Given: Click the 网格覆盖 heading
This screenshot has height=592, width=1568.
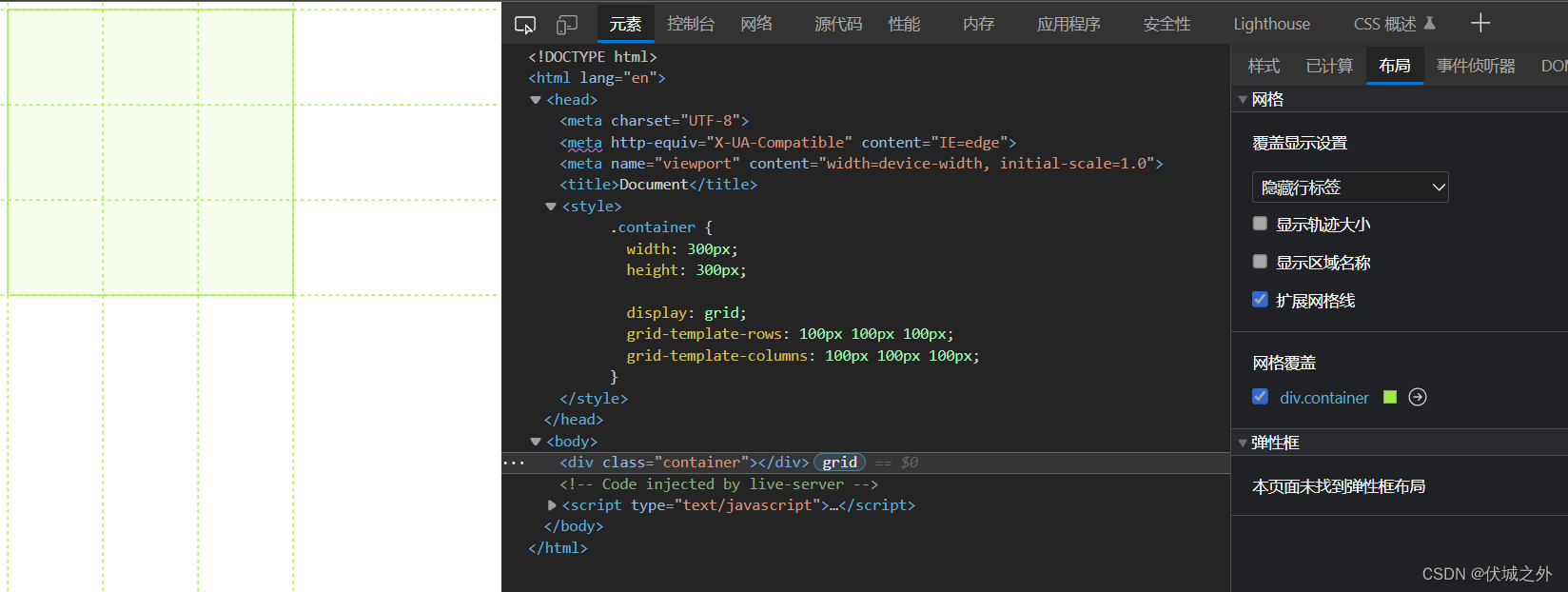Looking at the screenshot, I should pyautogui.click(x=1284, y=363).
